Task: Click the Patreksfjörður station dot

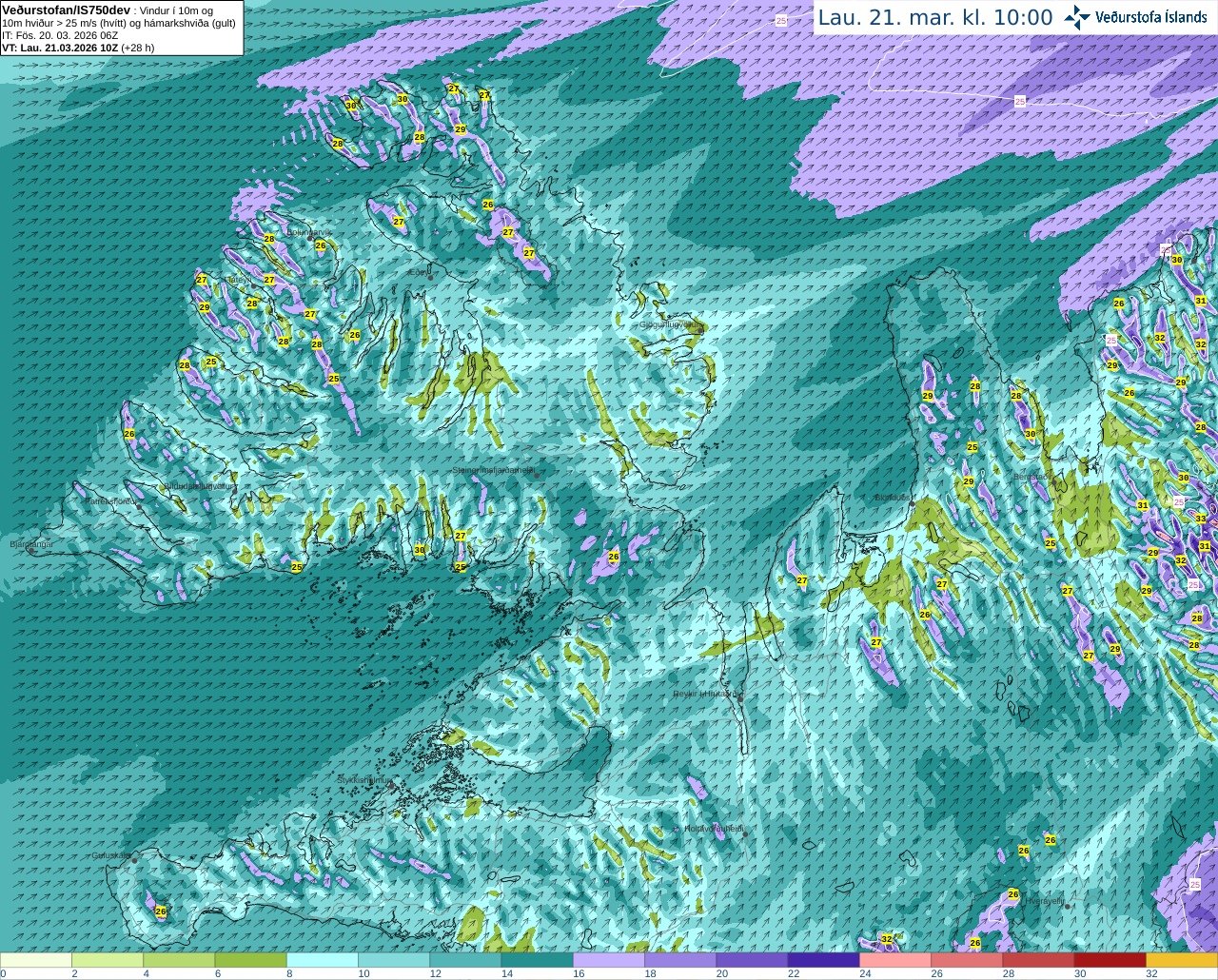Action: point(139,506)
